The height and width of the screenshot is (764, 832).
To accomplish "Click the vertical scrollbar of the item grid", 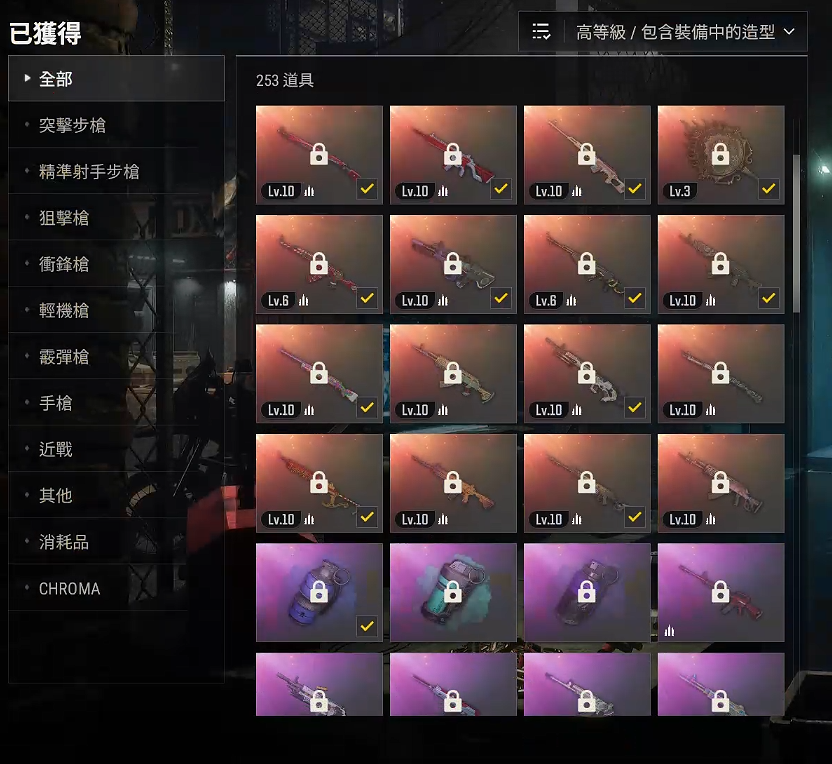I will pos(796,233).
